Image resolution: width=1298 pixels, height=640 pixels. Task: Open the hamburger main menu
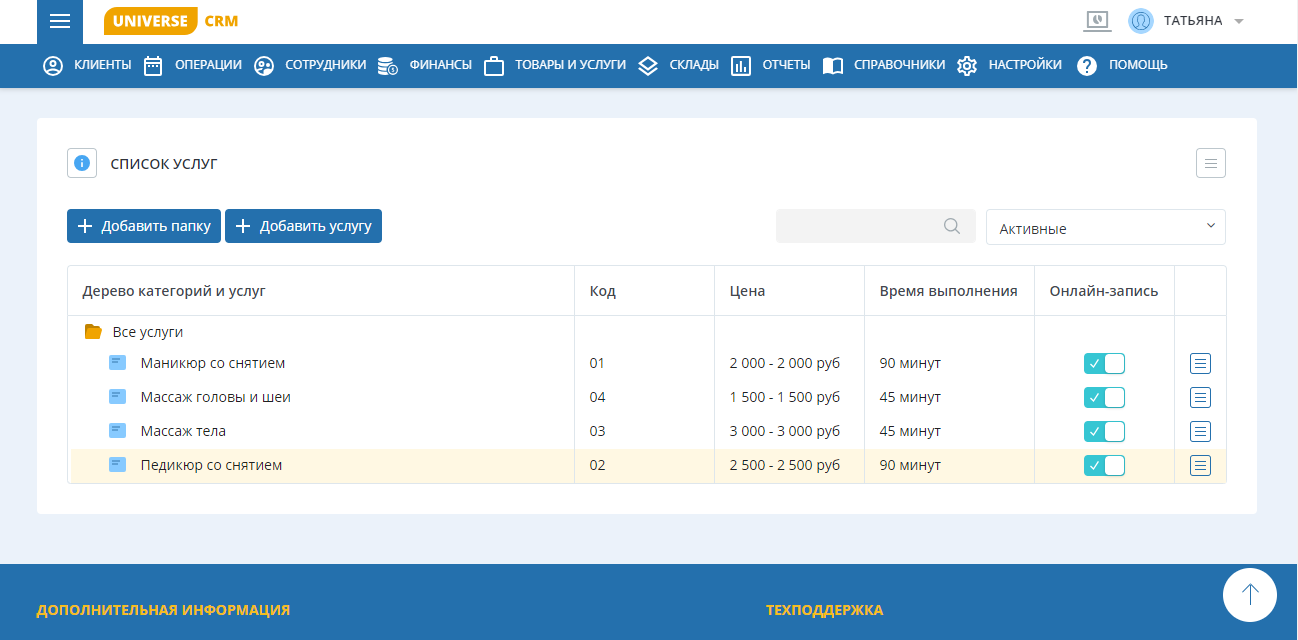click(59, 22)
